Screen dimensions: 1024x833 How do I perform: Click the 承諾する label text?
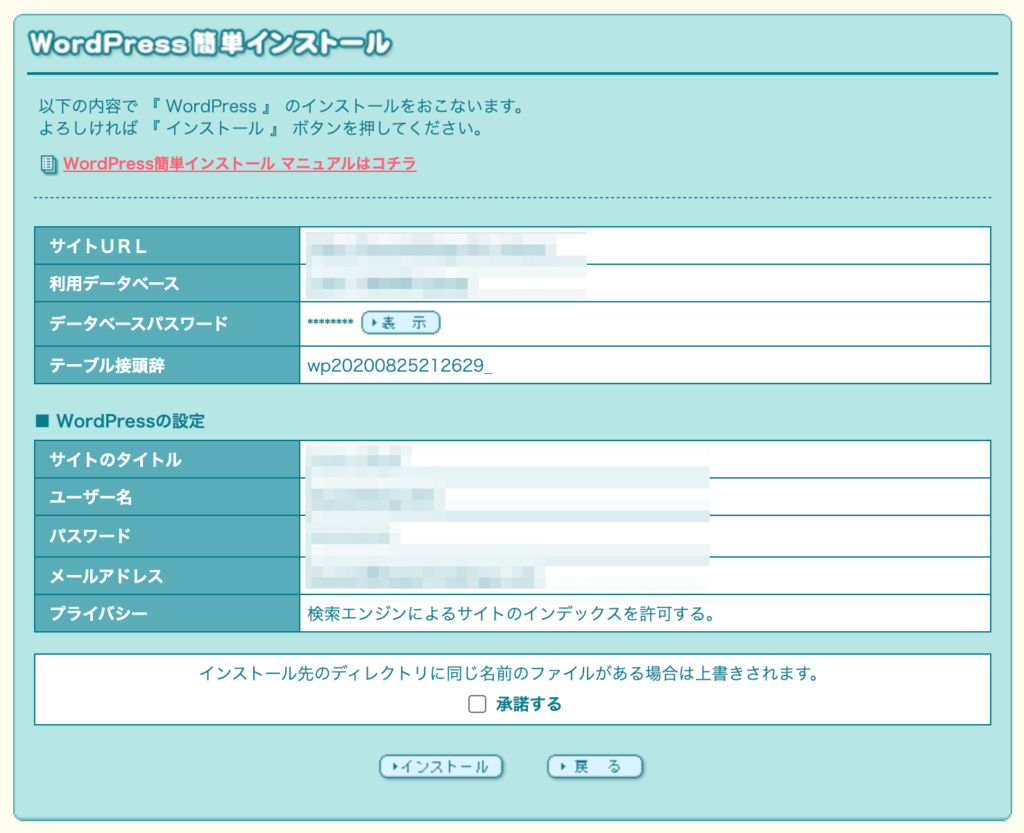[528, 704]
